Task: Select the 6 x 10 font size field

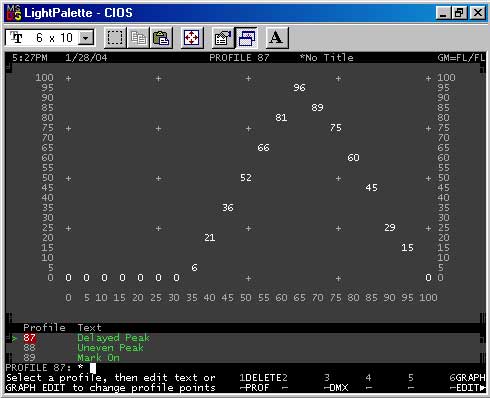Action: coord(49,38)
